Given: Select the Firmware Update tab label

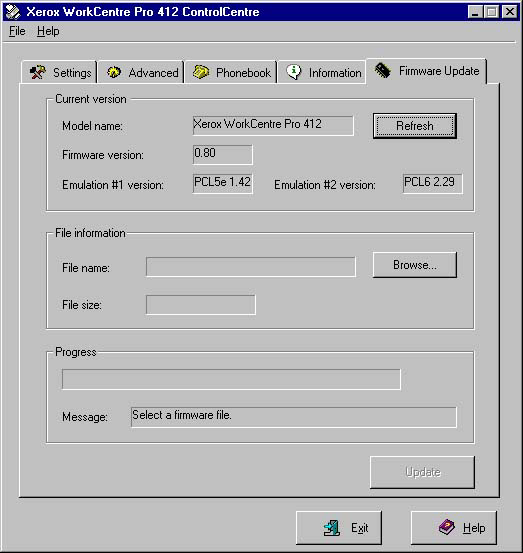Looking at the screenshot, I should (439, 71).
